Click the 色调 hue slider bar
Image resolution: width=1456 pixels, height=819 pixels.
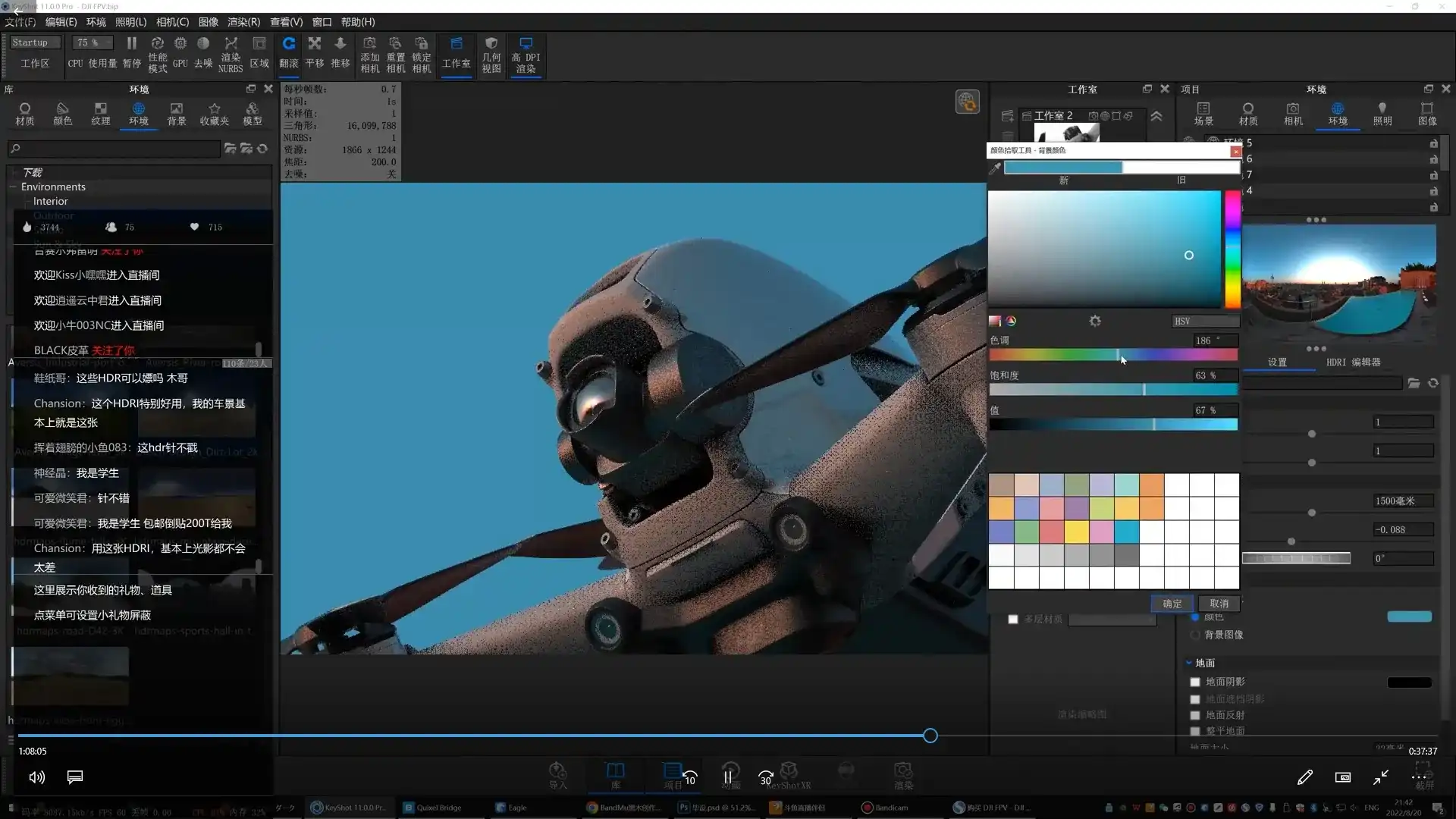(1112, 355)
